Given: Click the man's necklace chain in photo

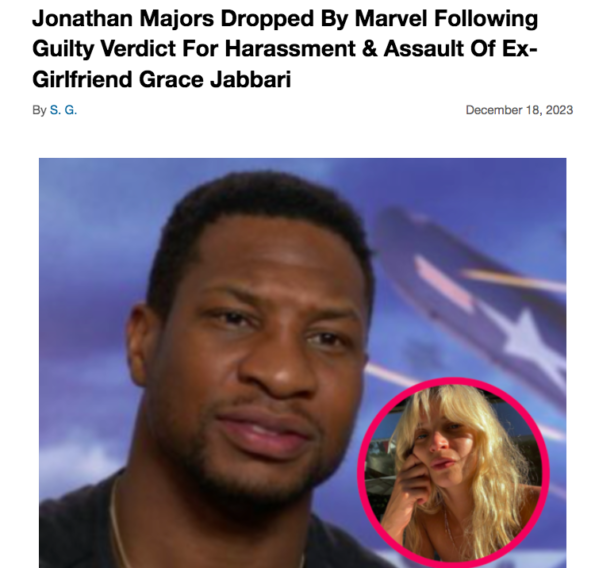Looking at the screenshot, I should coord(118,529).
